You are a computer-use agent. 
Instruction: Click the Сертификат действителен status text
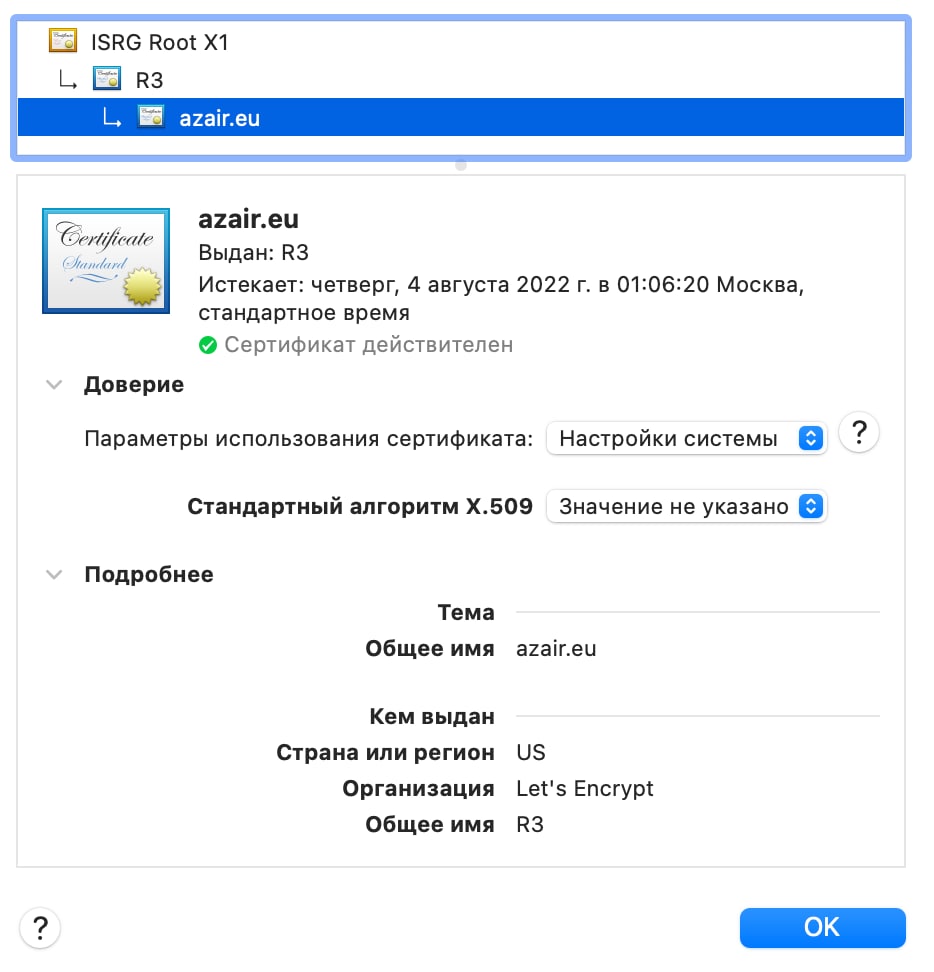368,345
